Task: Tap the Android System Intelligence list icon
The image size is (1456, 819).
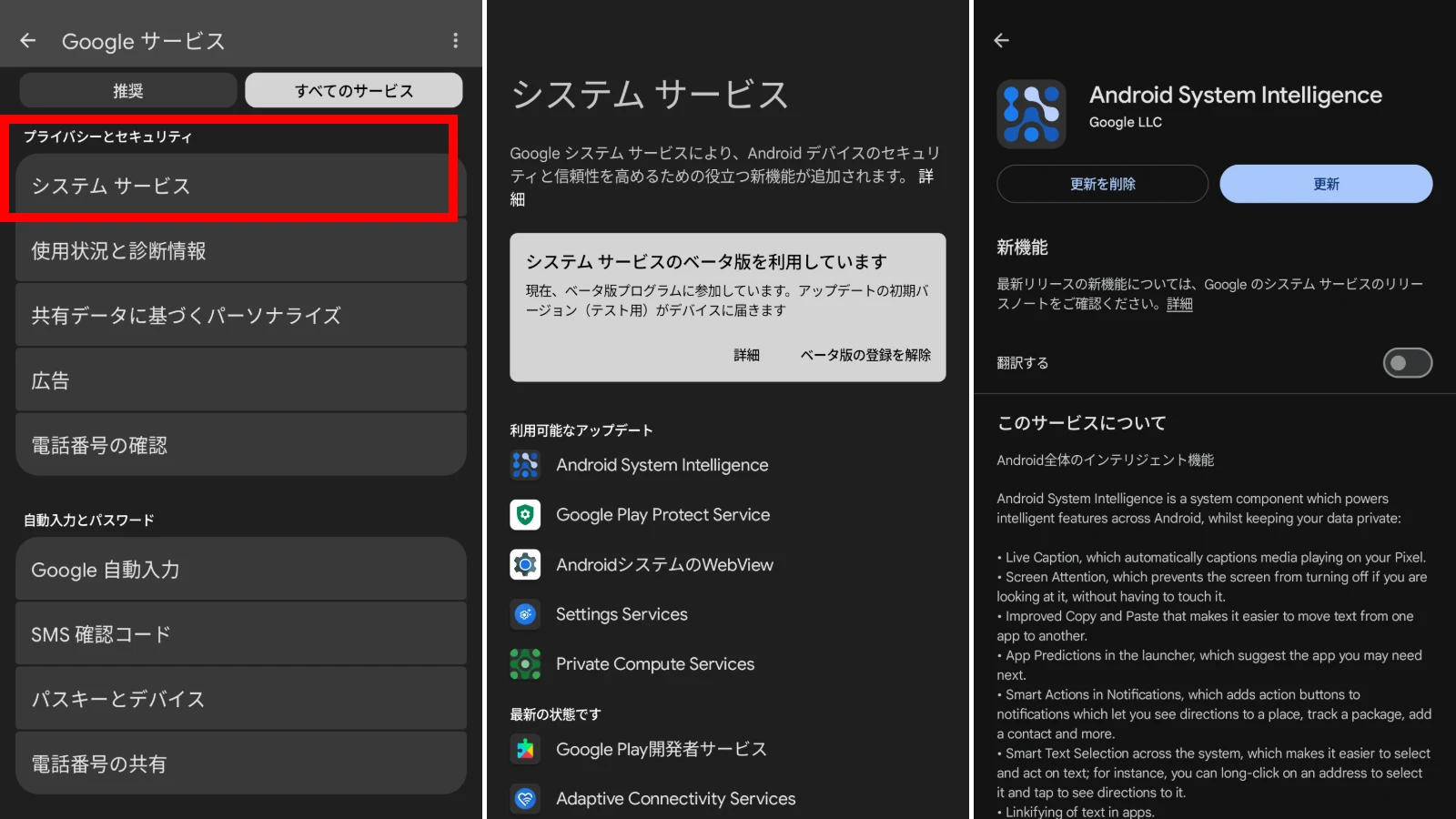Action: click(525, 465)
